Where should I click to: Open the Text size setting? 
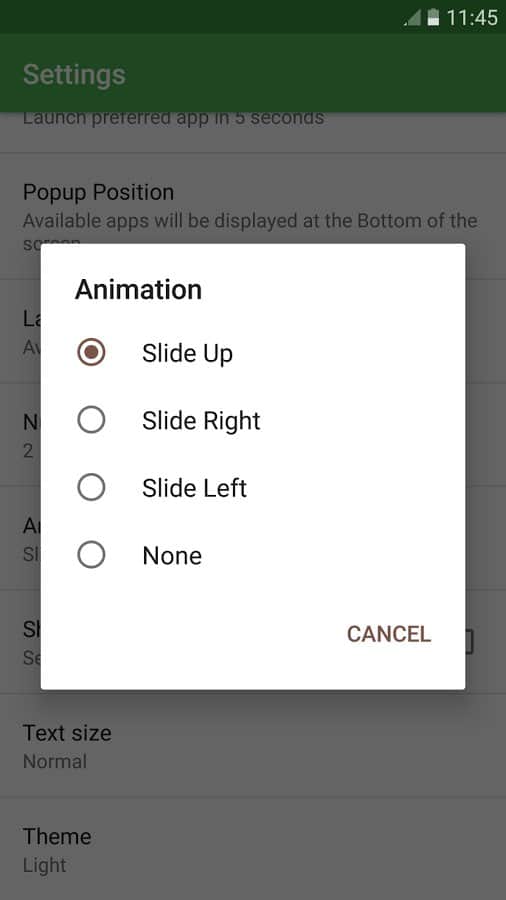(253, 746)
